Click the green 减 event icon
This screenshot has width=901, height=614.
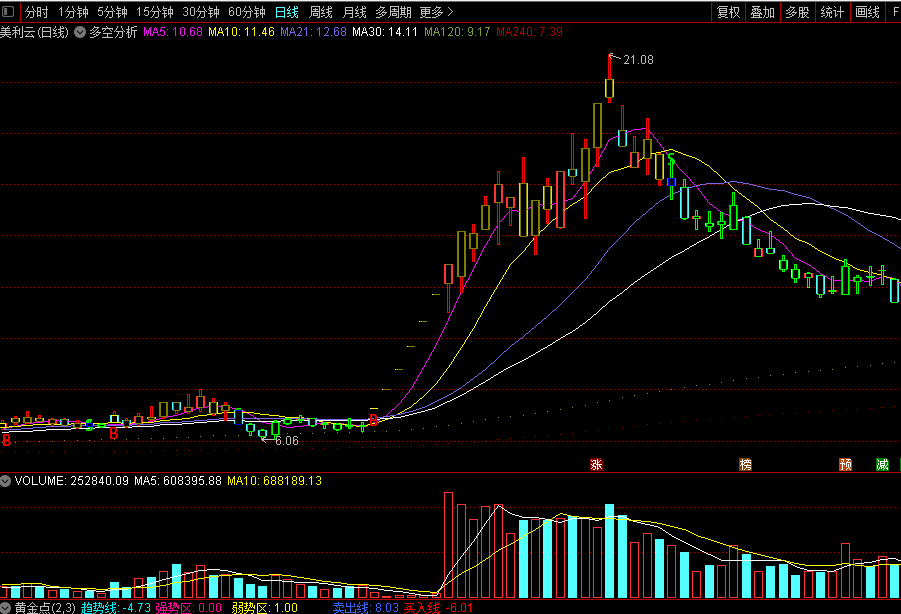click(882, 465)
